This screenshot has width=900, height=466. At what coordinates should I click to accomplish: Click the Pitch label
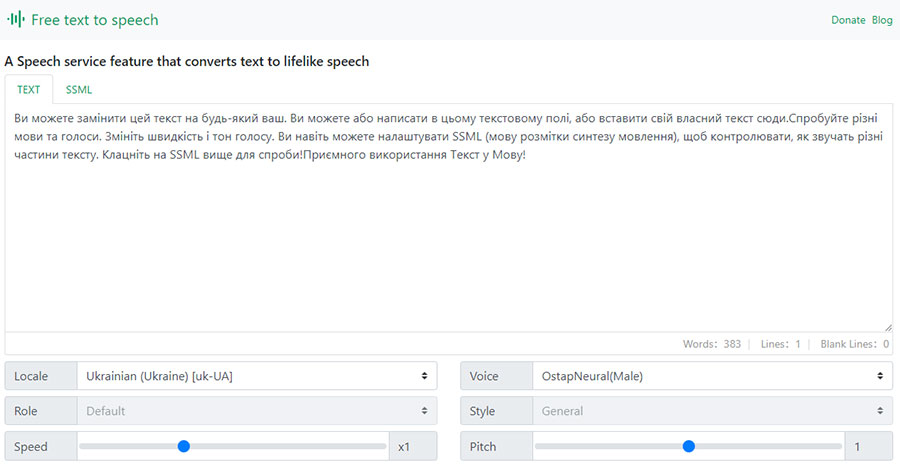coord(497,446)
